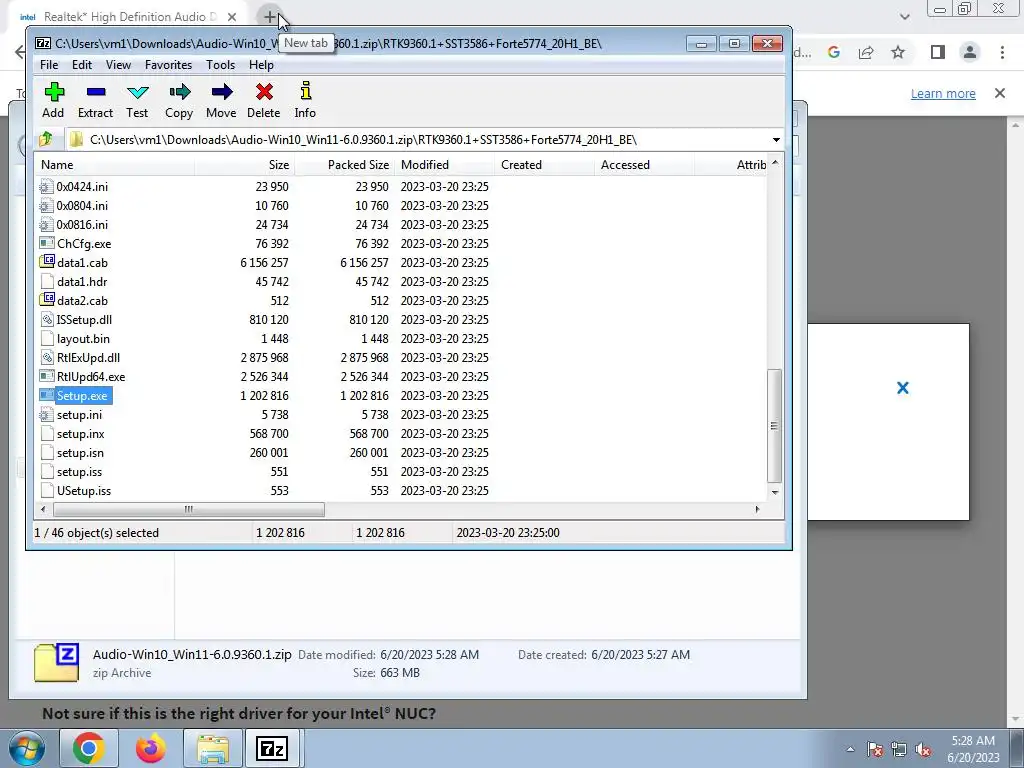Open Chrome from the taskbar
Viewport: 1024px width, 768px height.
(89, 748)
